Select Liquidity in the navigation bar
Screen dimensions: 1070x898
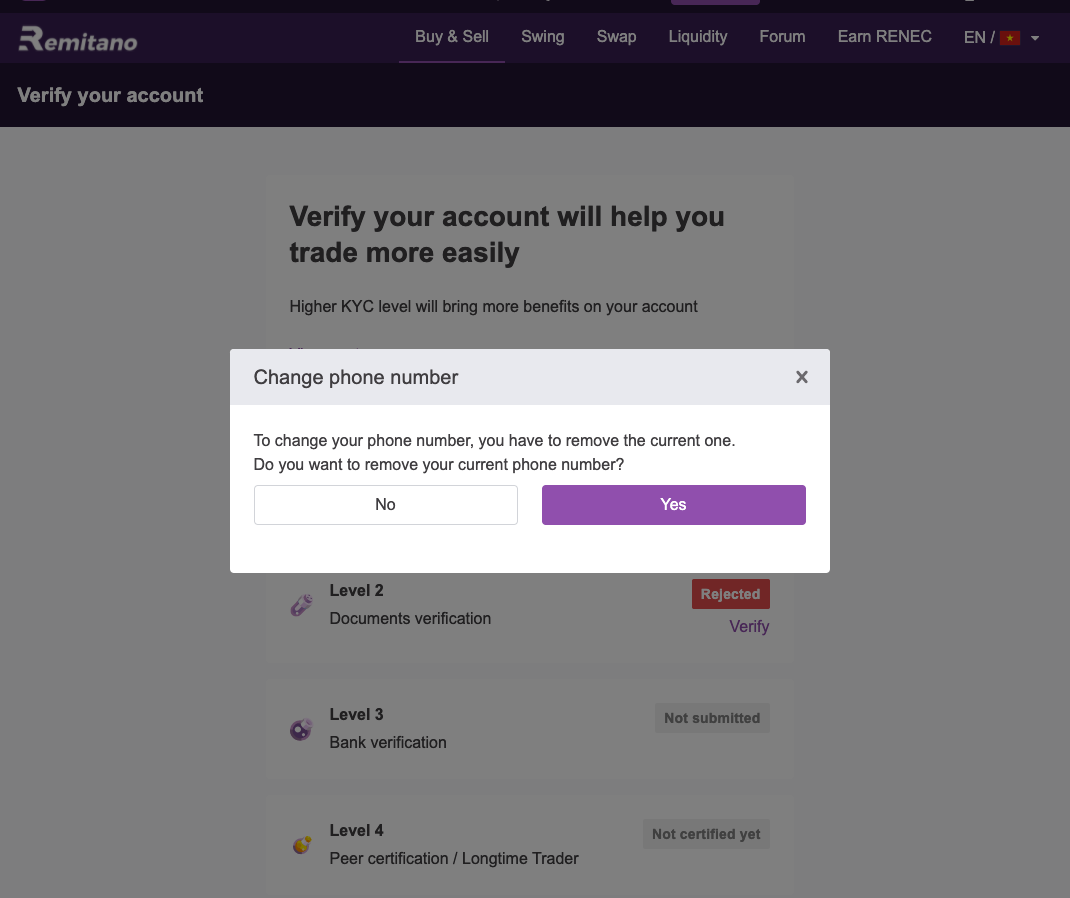coord(697,37)
